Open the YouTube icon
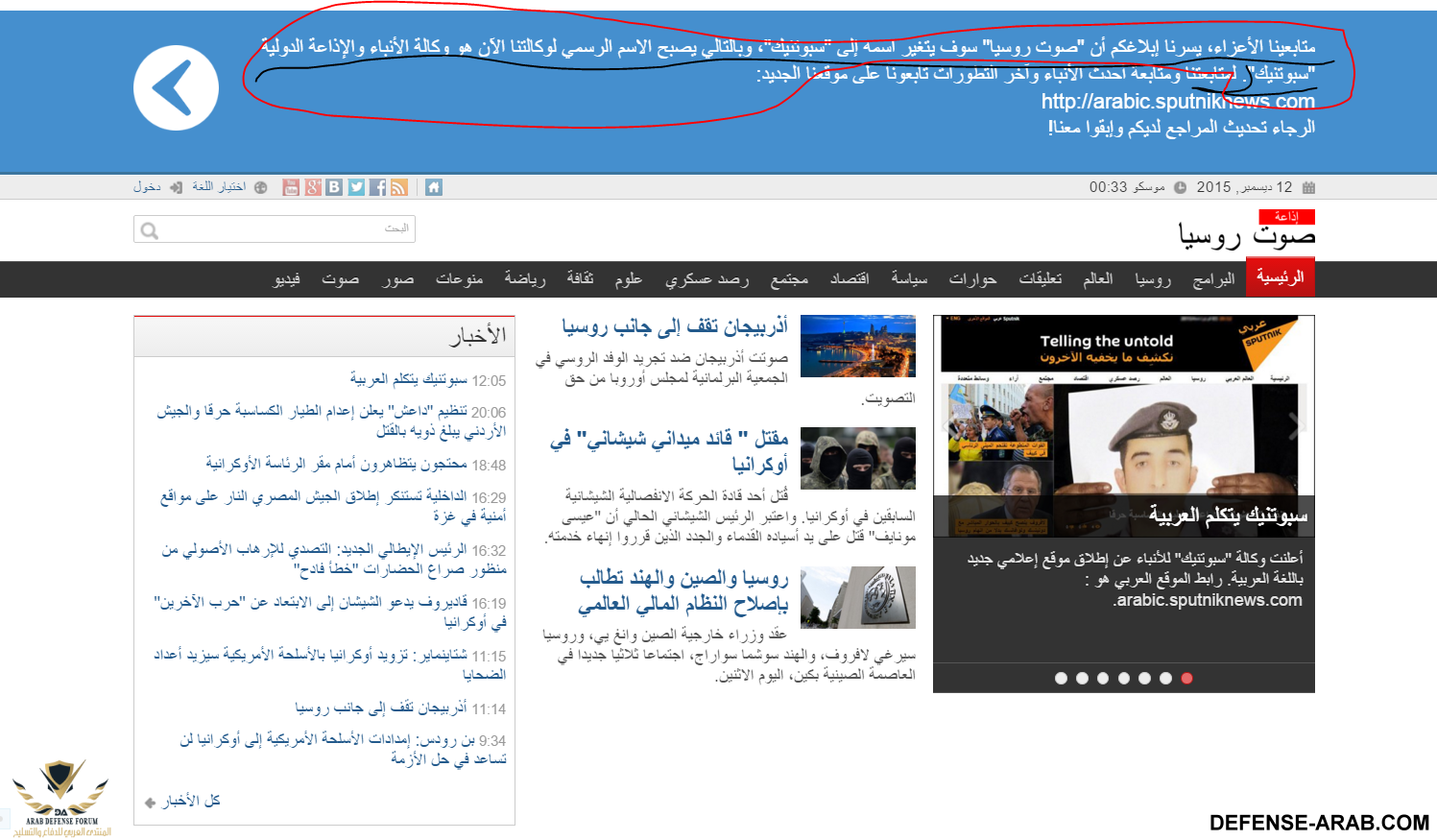 pyautogui.click(x=291, y=187)
